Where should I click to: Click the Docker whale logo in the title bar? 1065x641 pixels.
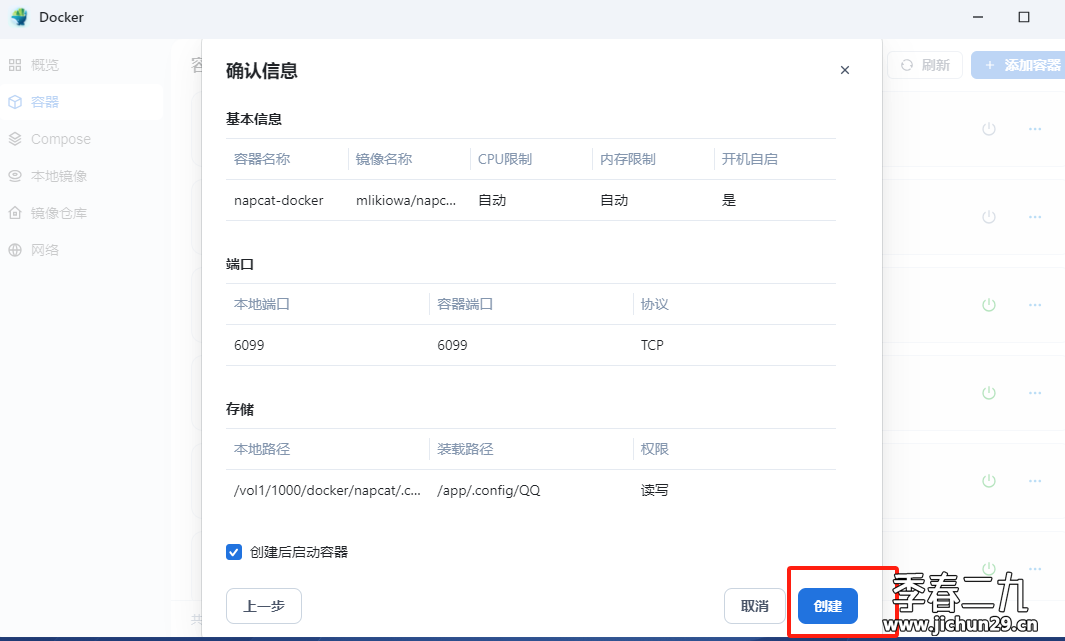[17, 17]
